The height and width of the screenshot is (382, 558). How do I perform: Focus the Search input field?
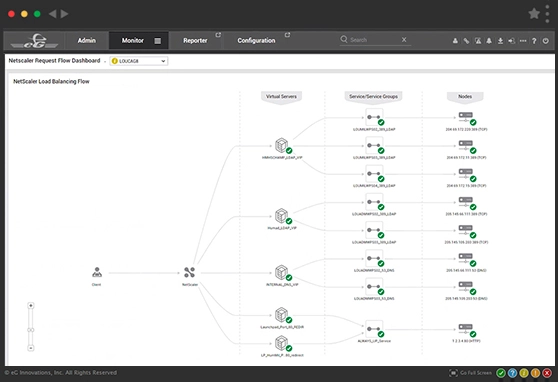click(x=374, y=40)
